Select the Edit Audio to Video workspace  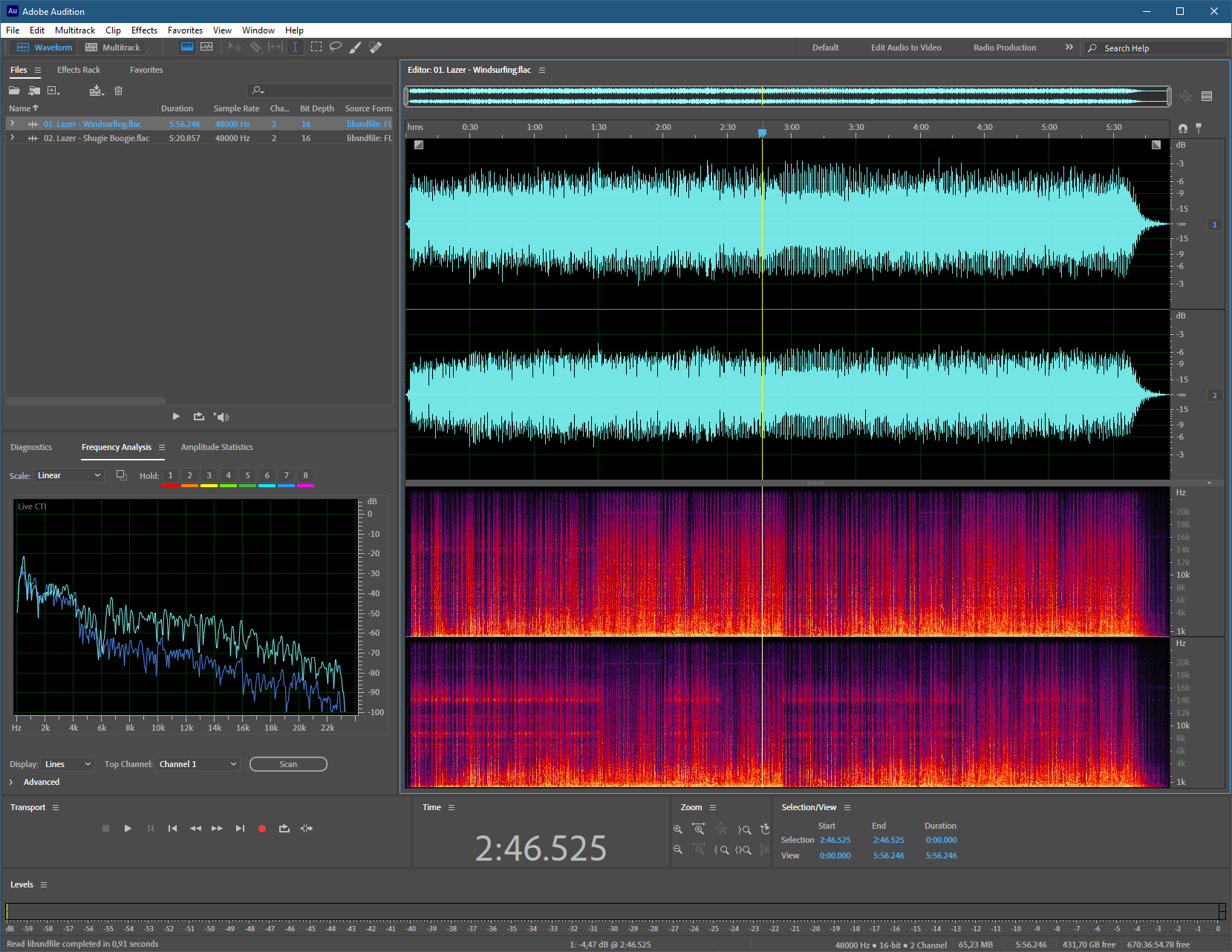coord(906,48)
